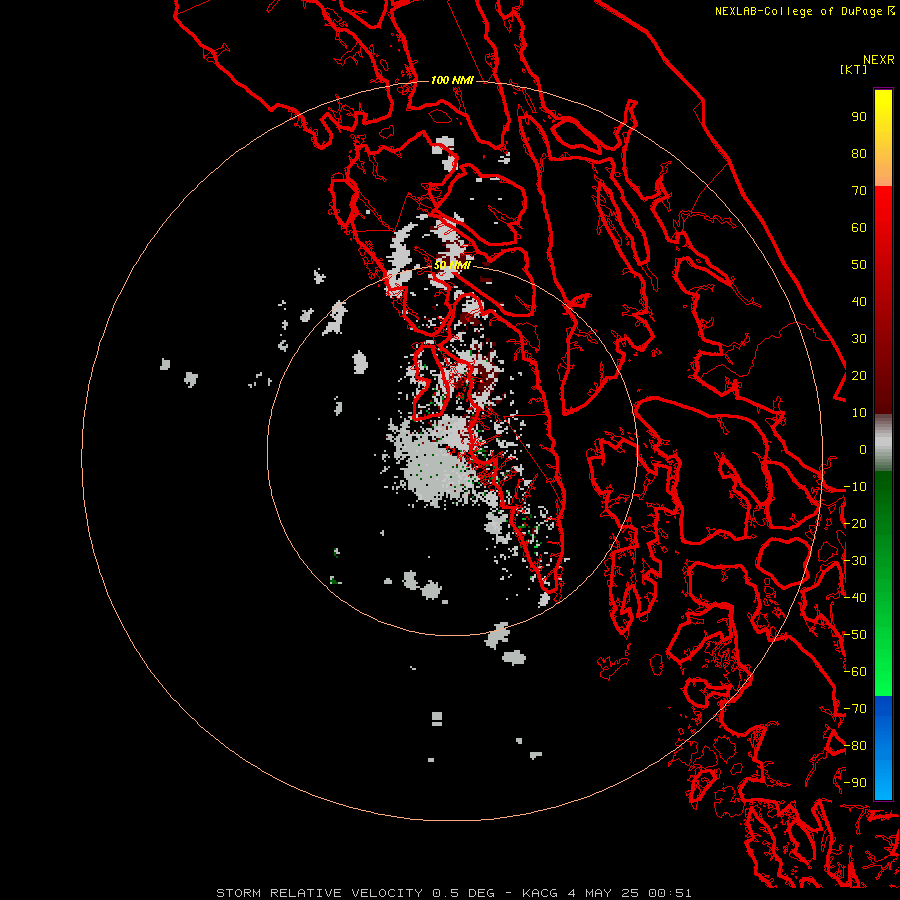The image size is (900, 900).
Task: Click the -20 value on velocity scale
Action: (x=855, y=524)
